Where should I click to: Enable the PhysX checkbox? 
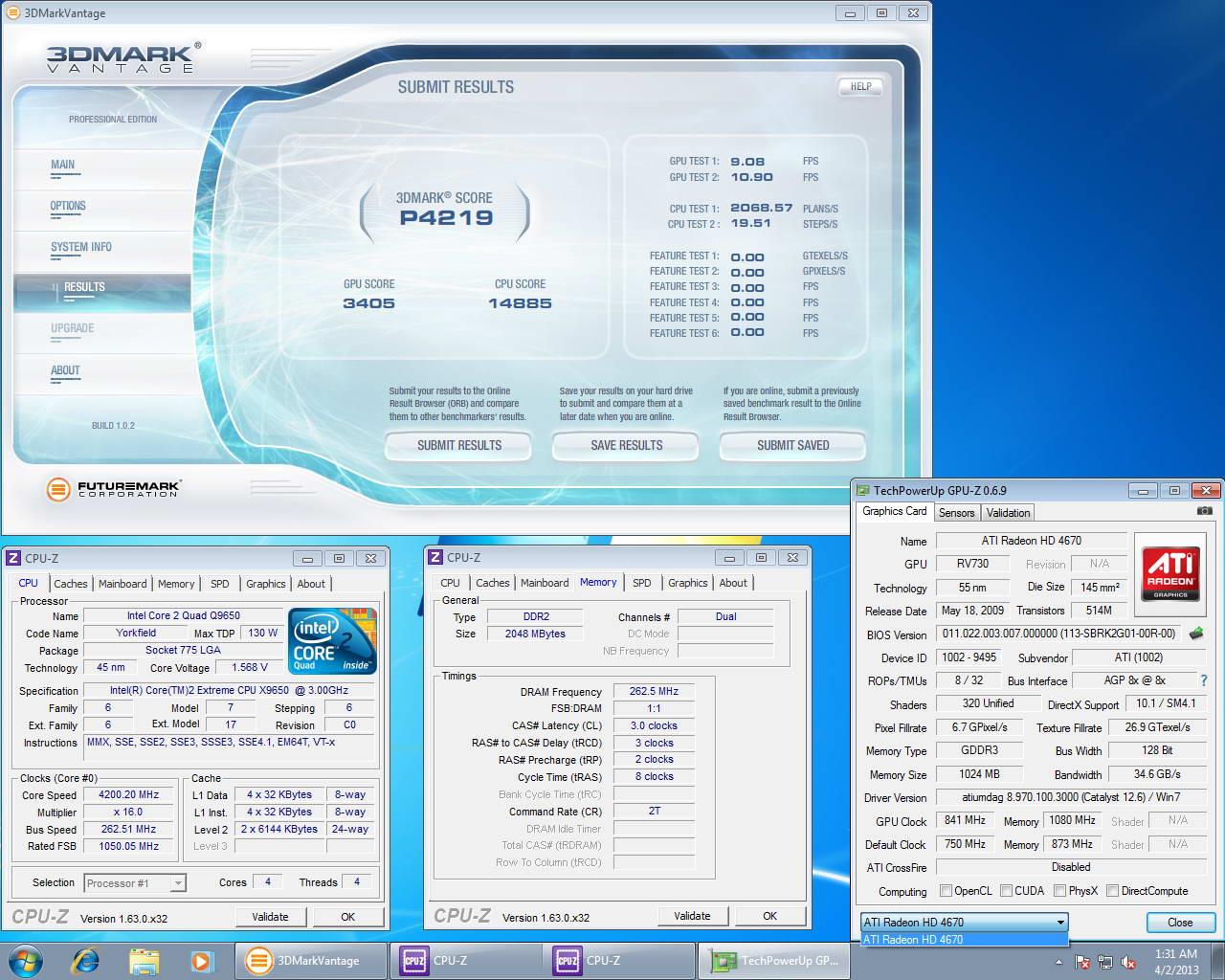(1059, 891)
